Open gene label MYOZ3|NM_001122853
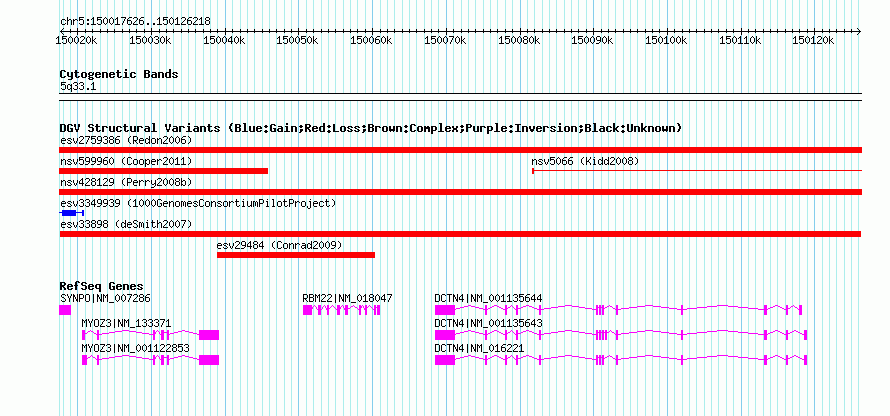The image size is (890, 416). coord(136,348)
